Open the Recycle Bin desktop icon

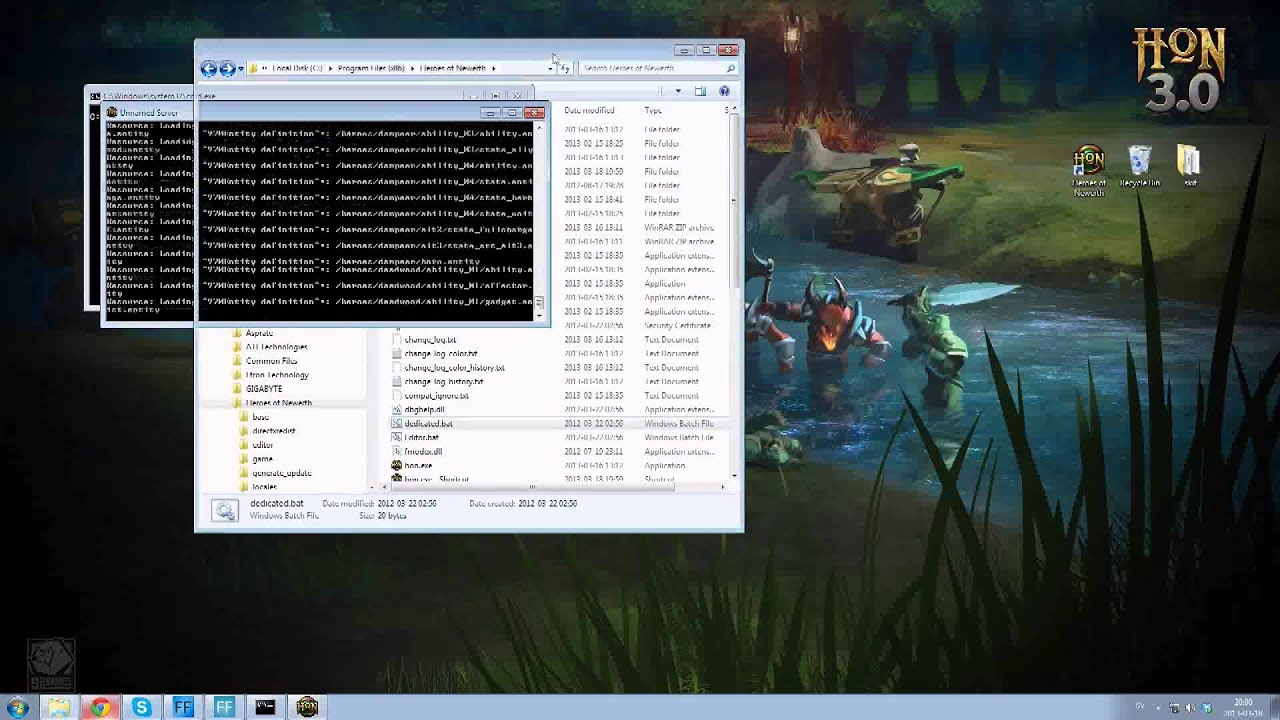pos(1140,167)
